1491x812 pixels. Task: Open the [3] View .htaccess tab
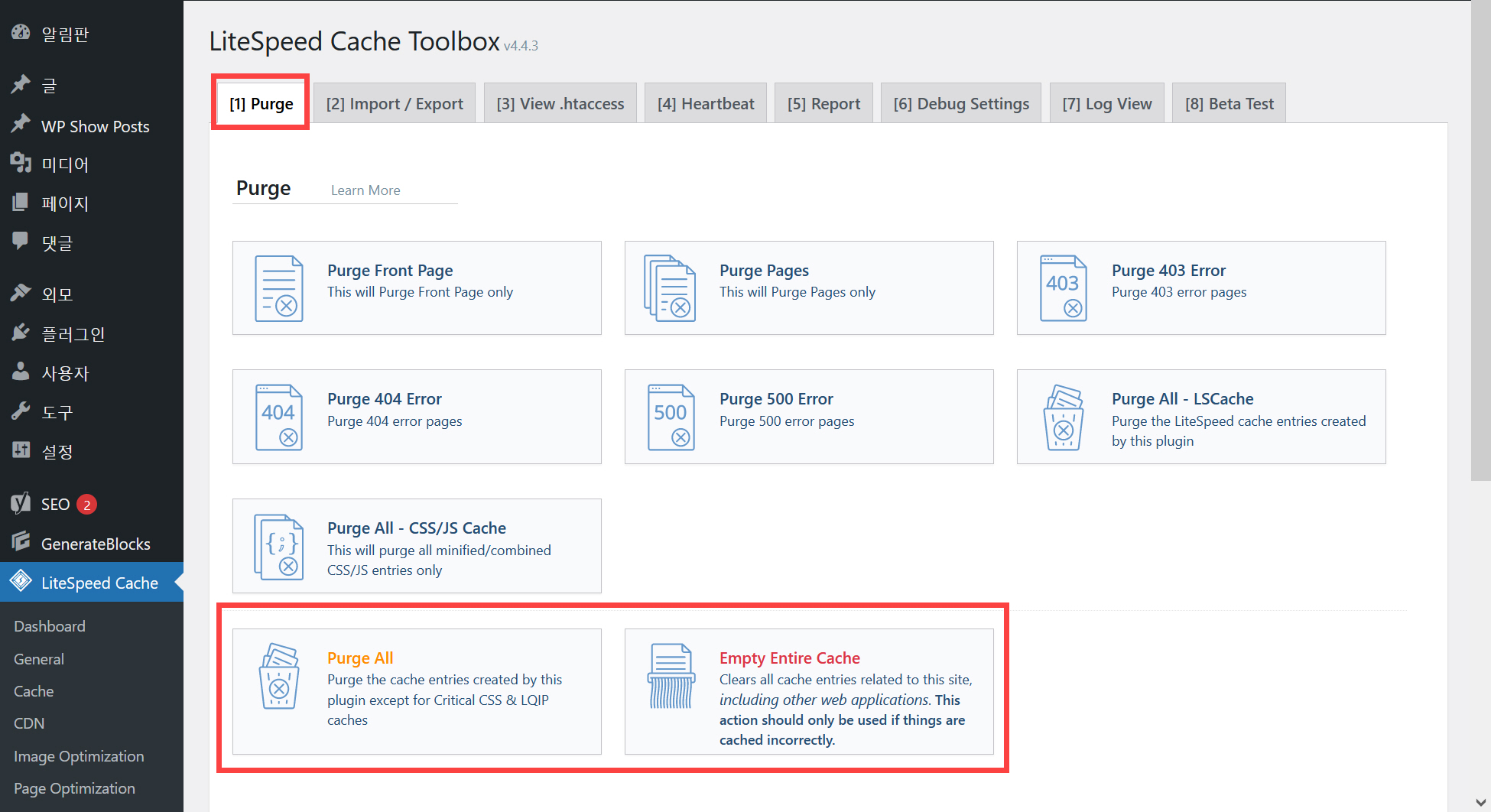pos(560,103)
